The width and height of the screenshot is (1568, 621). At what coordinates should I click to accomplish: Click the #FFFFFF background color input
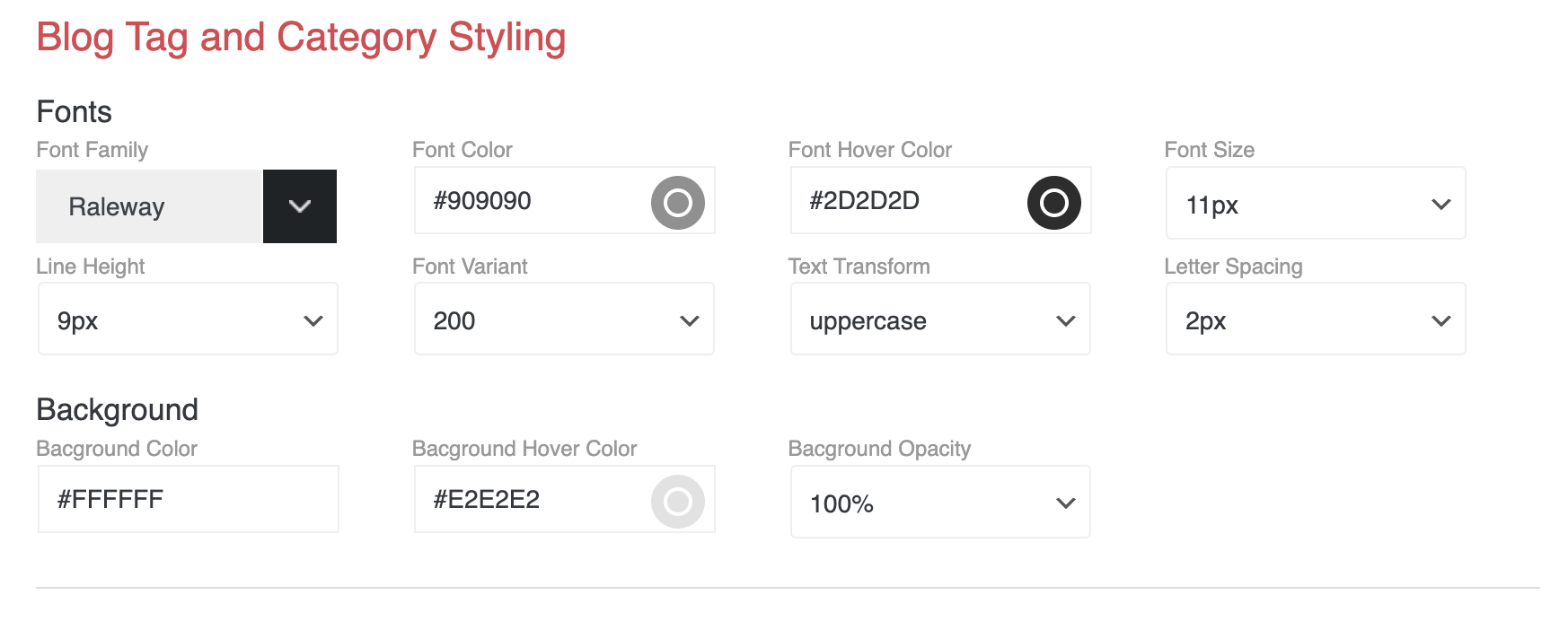(188, 500)
